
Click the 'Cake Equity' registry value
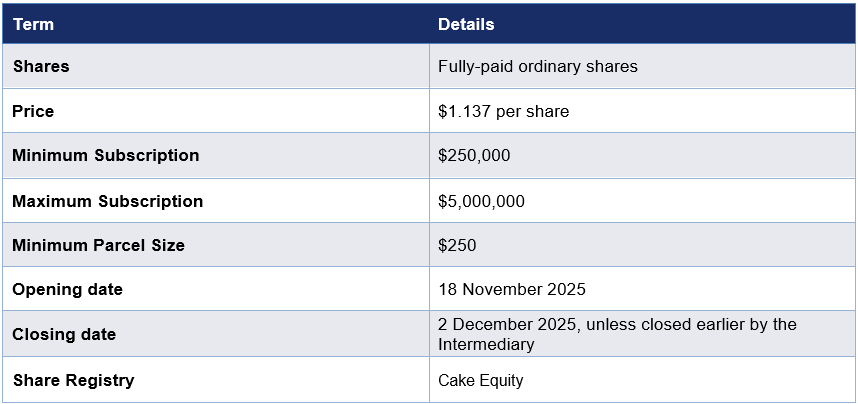480,380
